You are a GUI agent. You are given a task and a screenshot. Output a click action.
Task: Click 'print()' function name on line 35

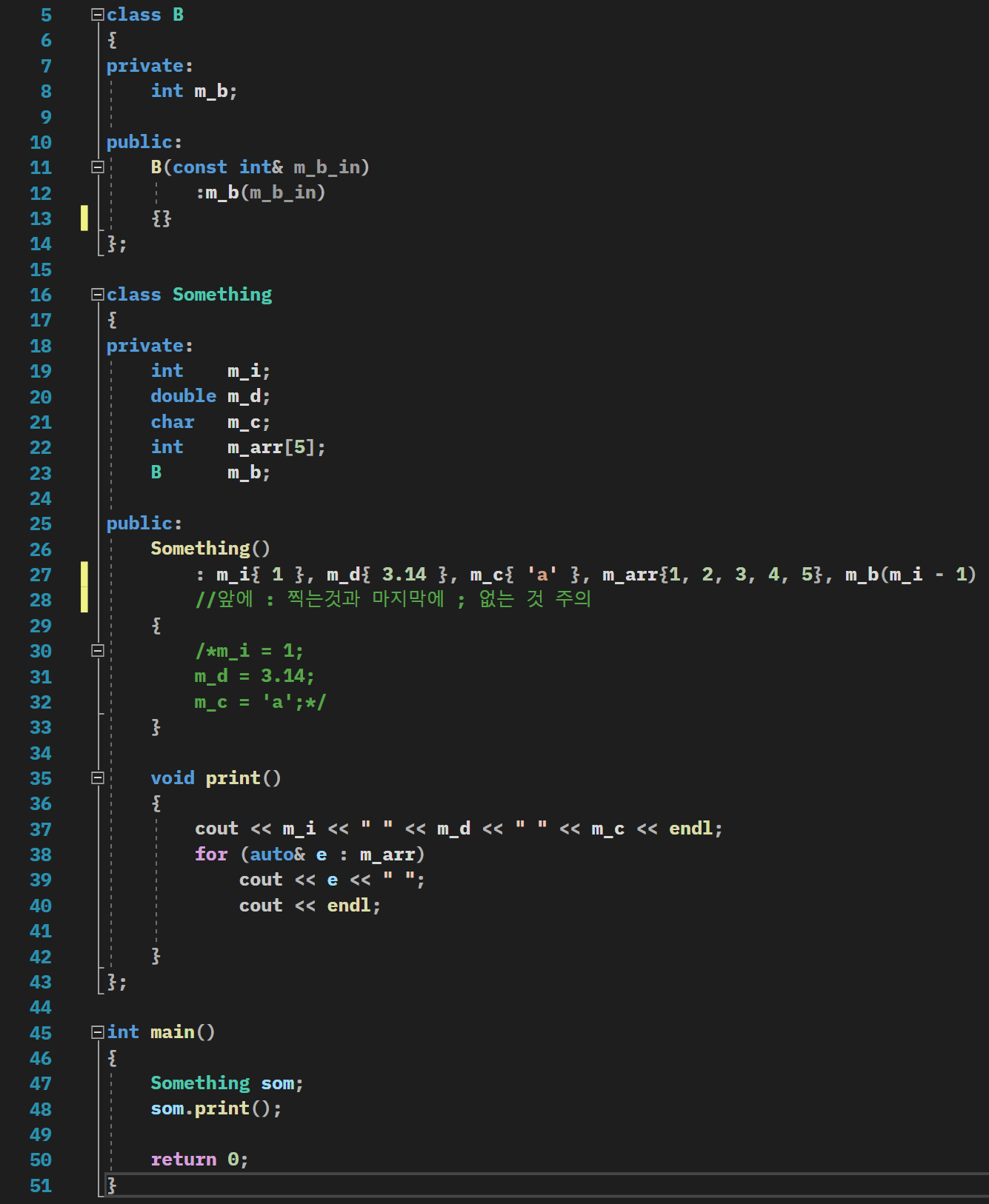click(x=244, y=778)
